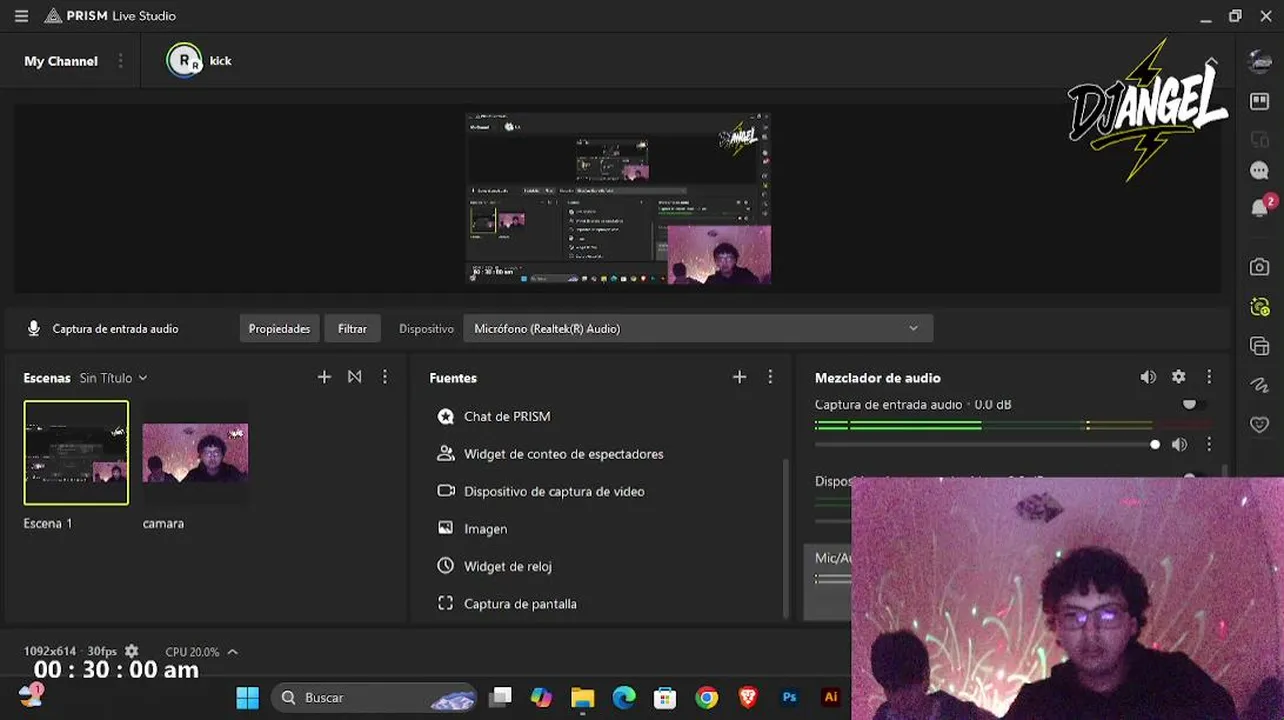
Task: Open Fuentes panel three-dot menu
Action: [770, 377]
